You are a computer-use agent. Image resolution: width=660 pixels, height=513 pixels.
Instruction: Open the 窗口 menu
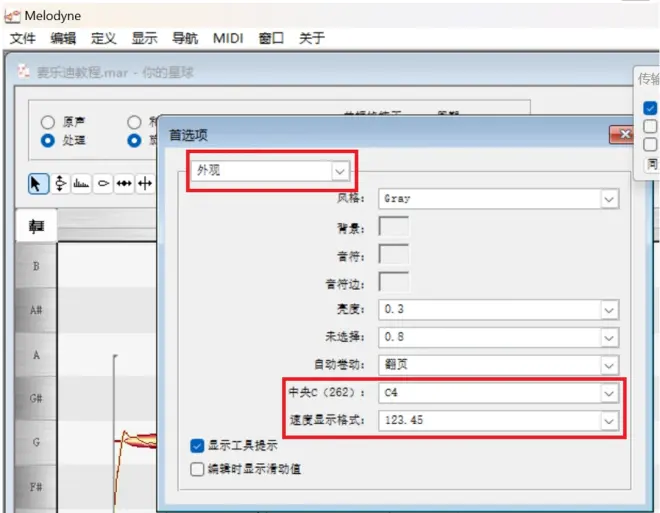click(x=271, y=38)
